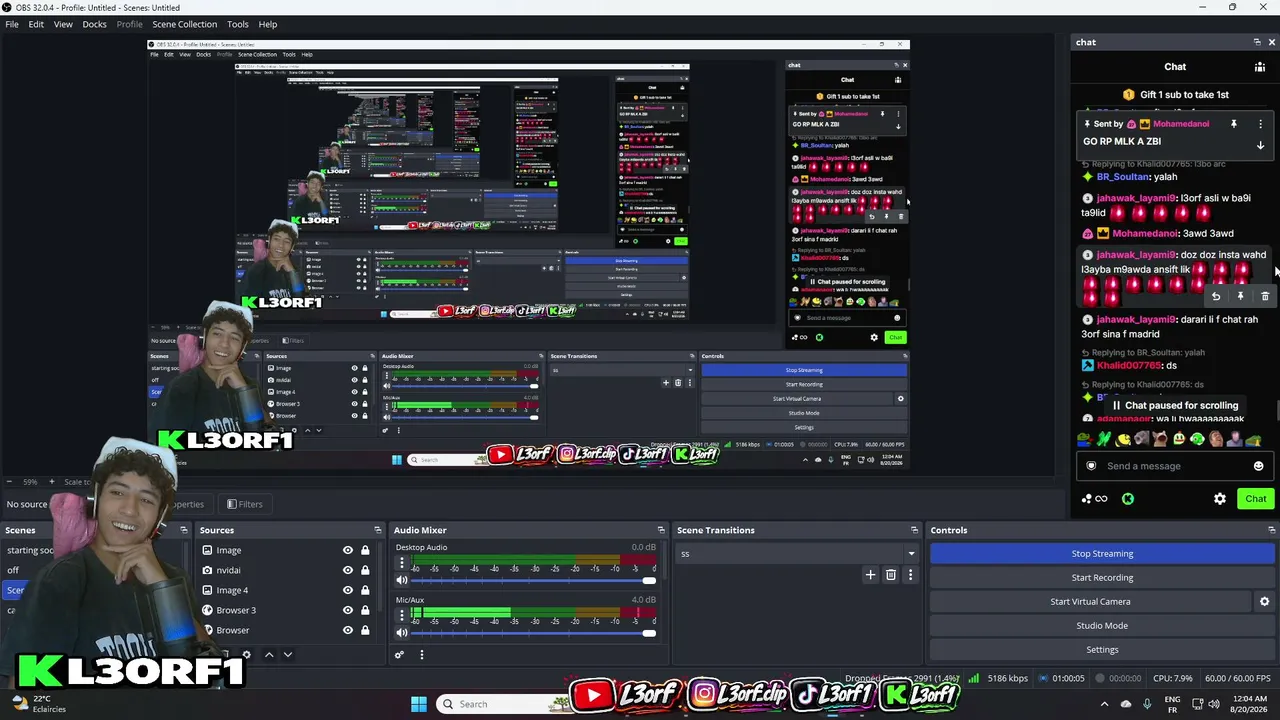Unpin the pinned chat message
The image size is (1280, 720).
(1234, 124)
